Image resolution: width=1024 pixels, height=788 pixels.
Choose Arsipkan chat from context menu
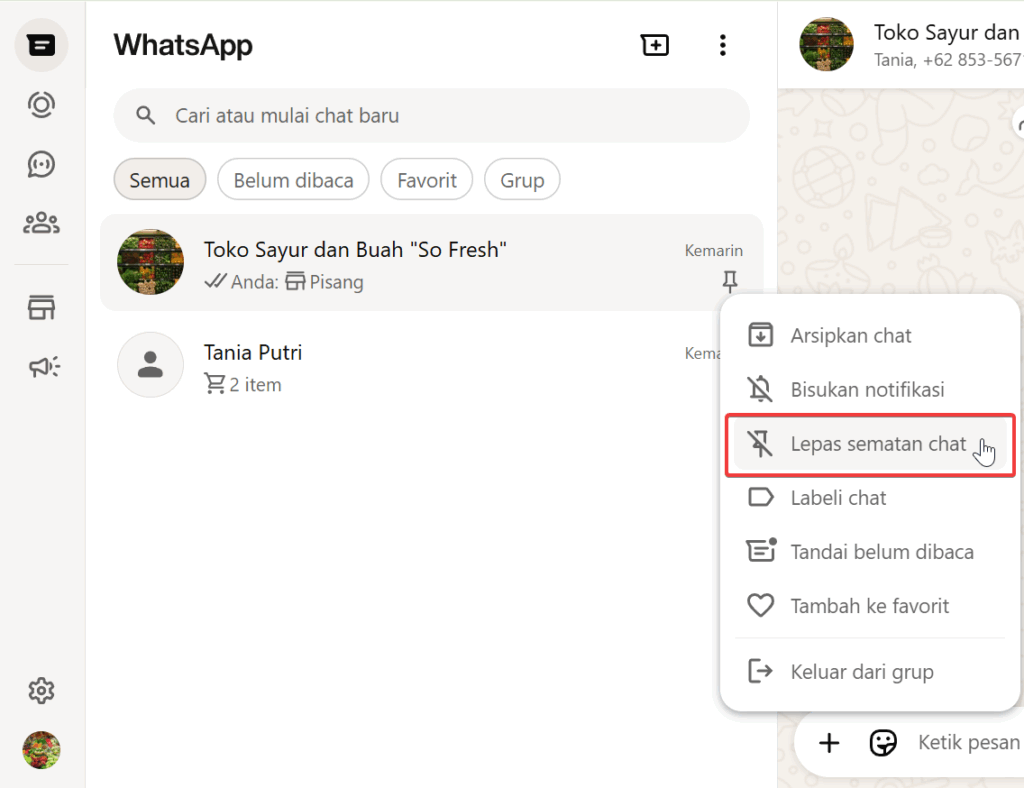click(x=850, y=336)
